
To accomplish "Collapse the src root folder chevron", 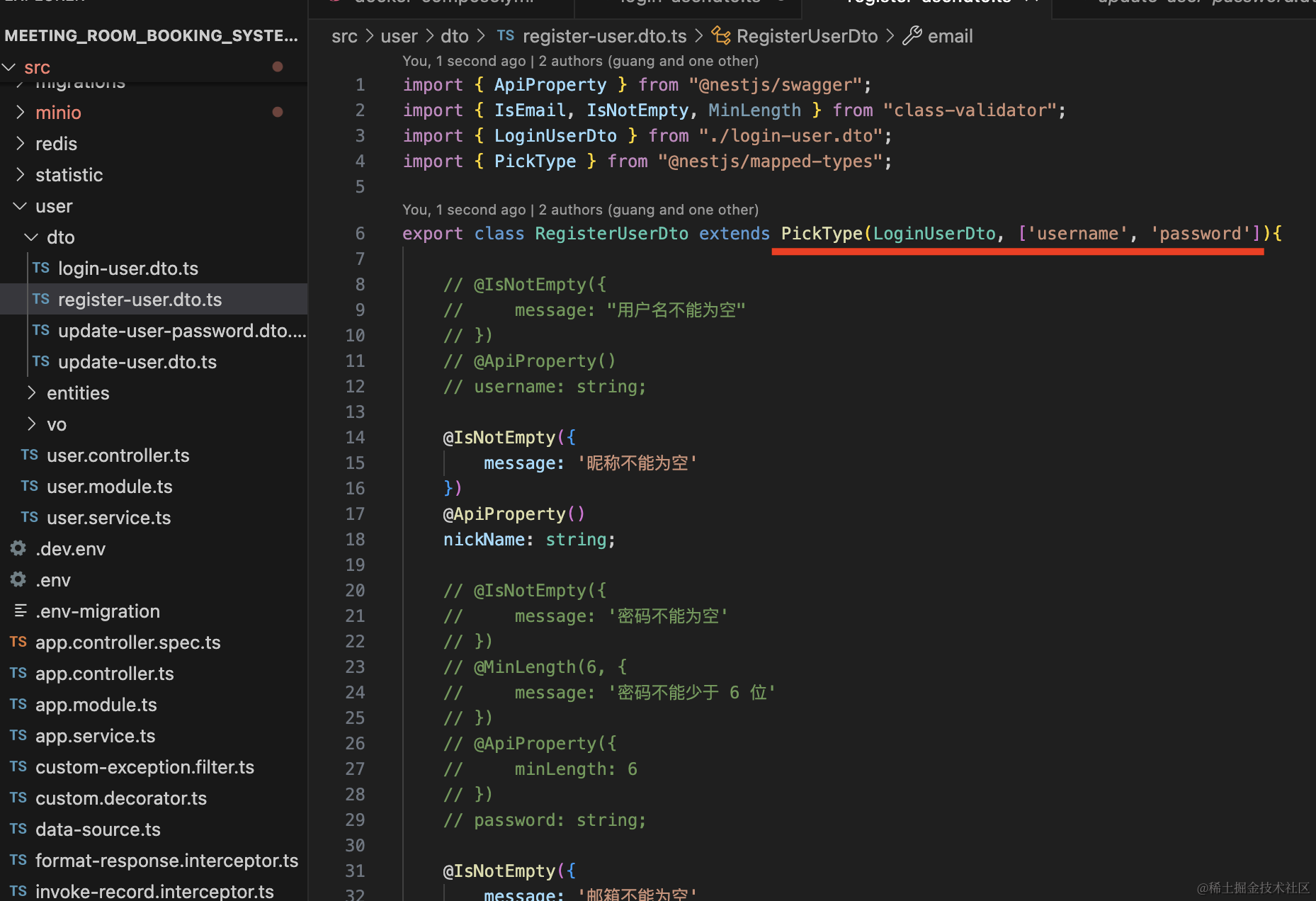I will point(9,67).
